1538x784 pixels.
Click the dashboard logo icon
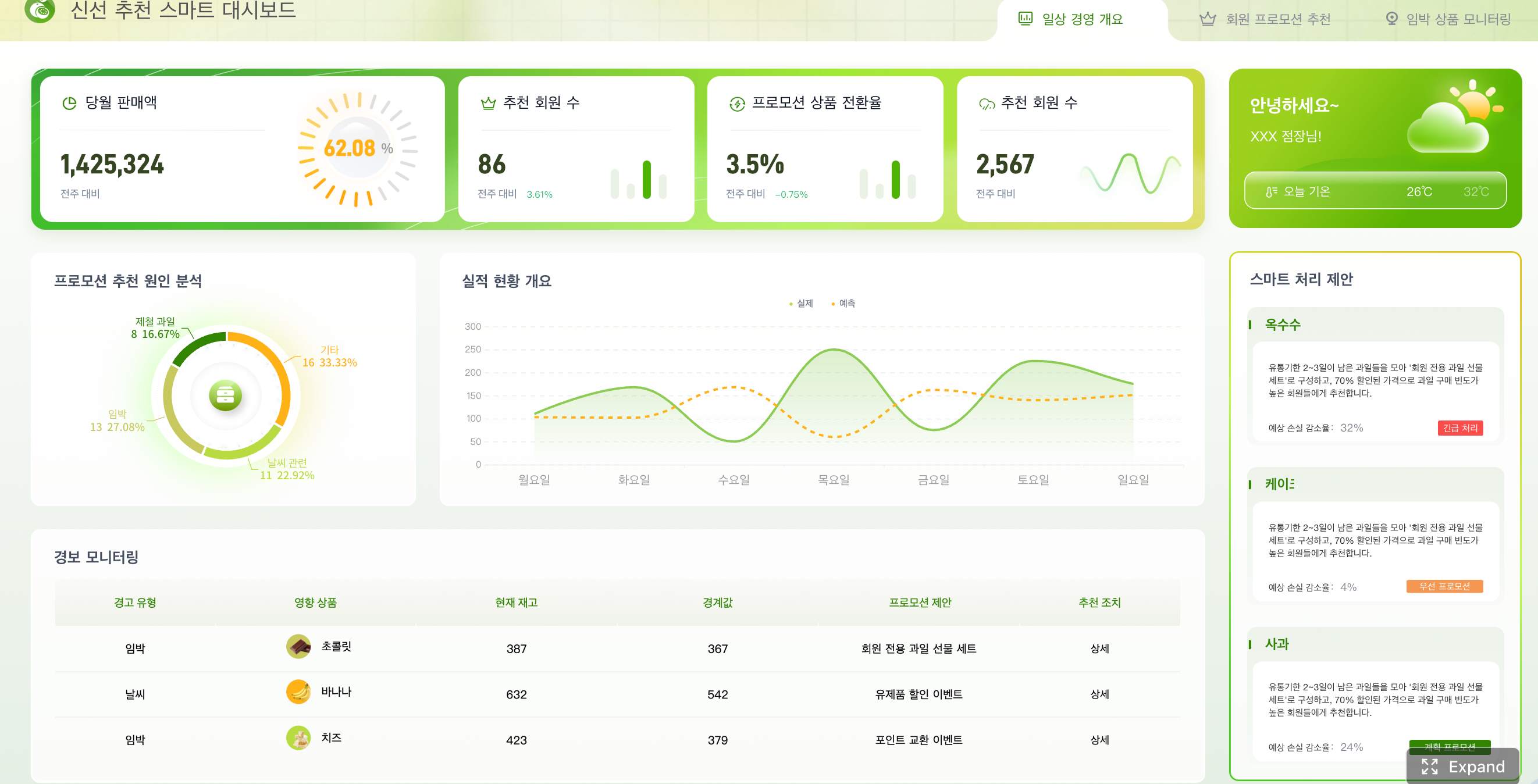40,9
